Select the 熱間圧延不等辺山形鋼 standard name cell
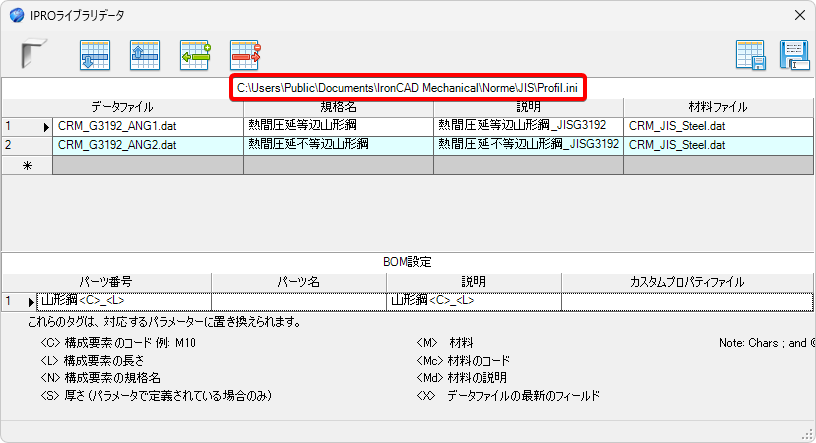The image size is (816, 443). coord(338,145)
